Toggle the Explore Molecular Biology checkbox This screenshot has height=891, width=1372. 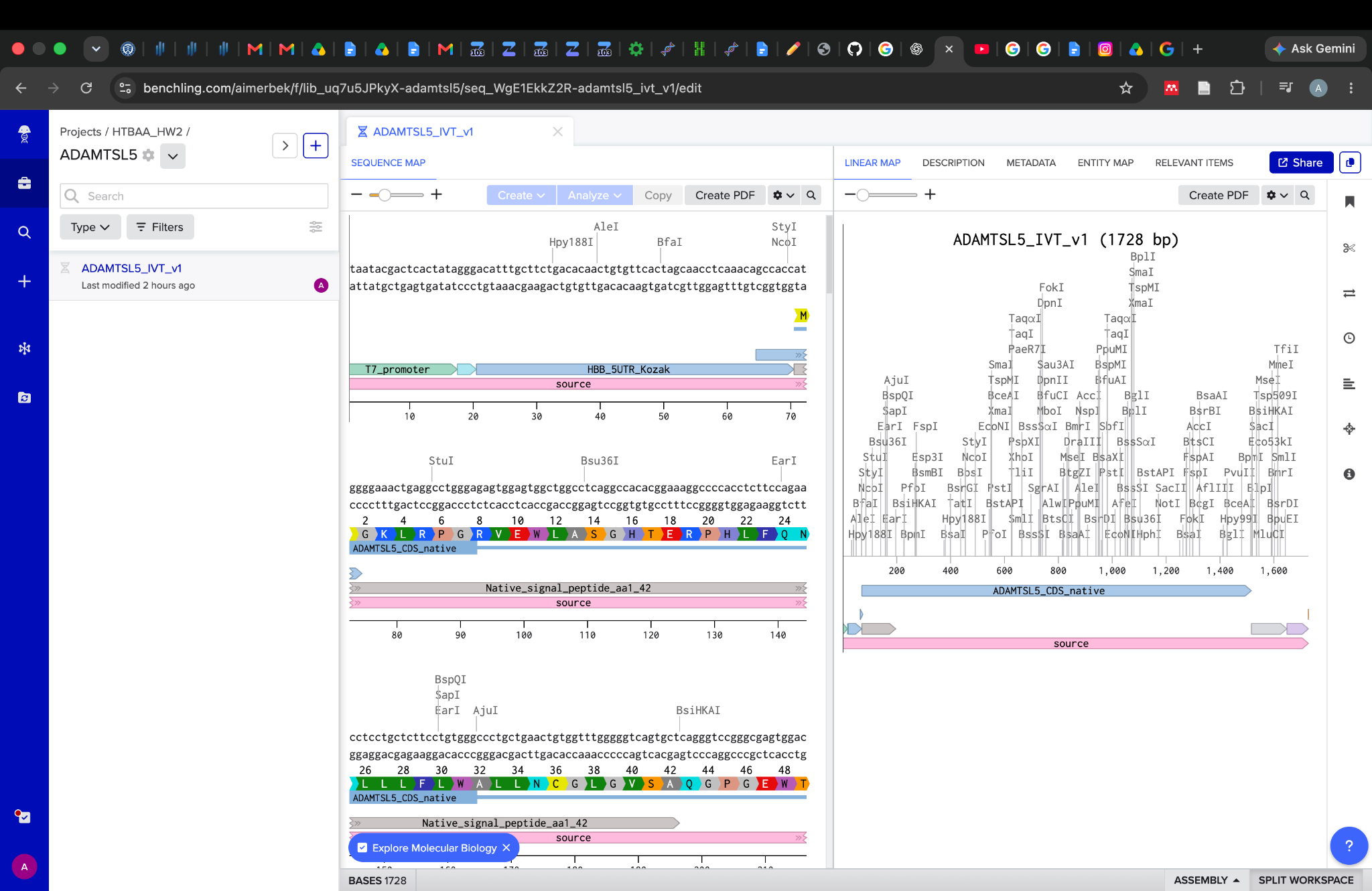[362, 847]
